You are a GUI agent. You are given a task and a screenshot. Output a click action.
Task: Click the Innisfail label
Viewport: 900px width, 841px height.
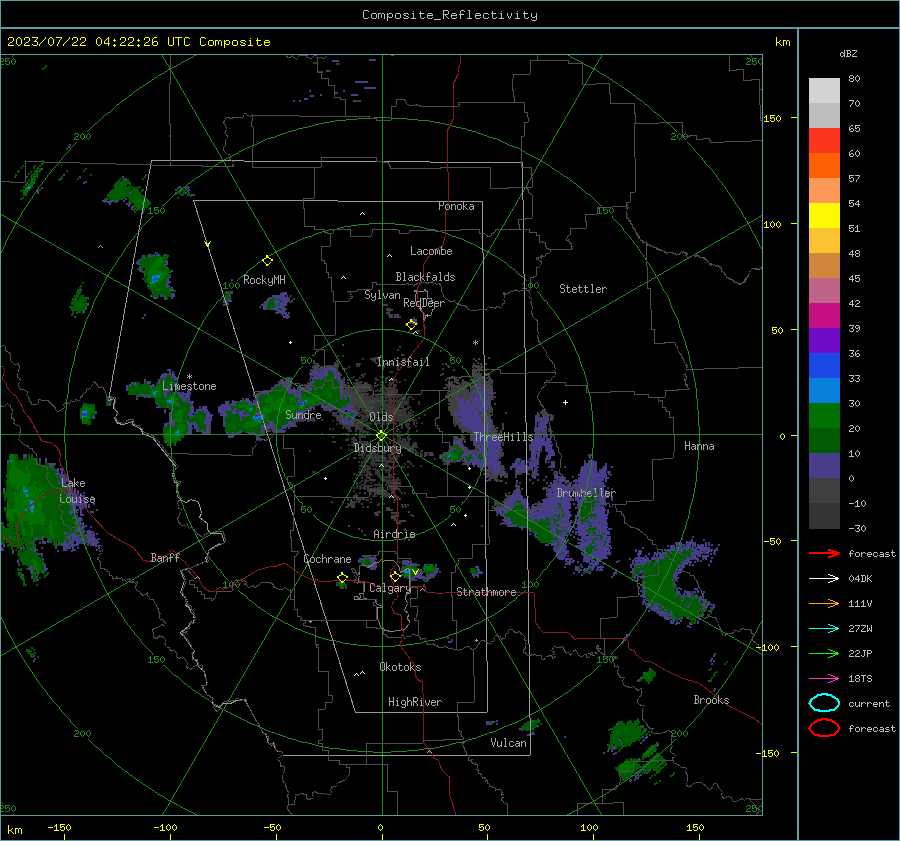point(403,362)
